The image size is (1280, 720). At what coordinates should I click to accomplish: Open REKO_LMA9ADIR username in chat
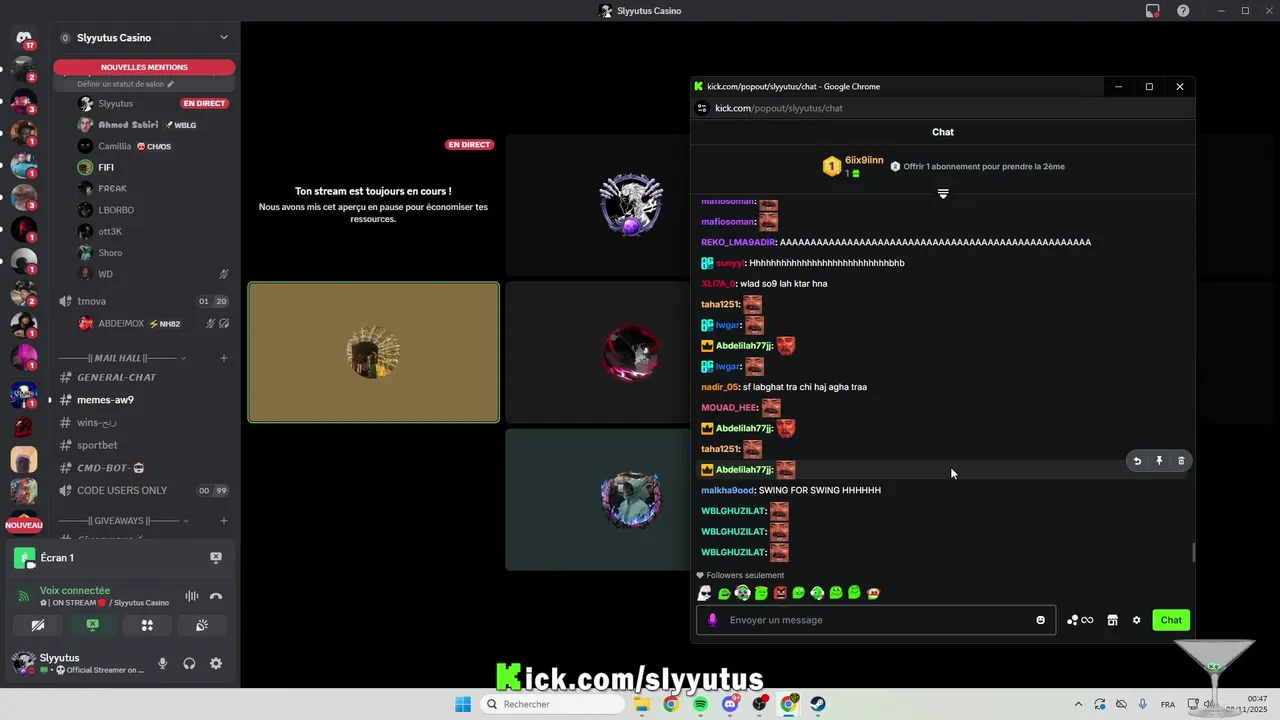click(738, 242)
